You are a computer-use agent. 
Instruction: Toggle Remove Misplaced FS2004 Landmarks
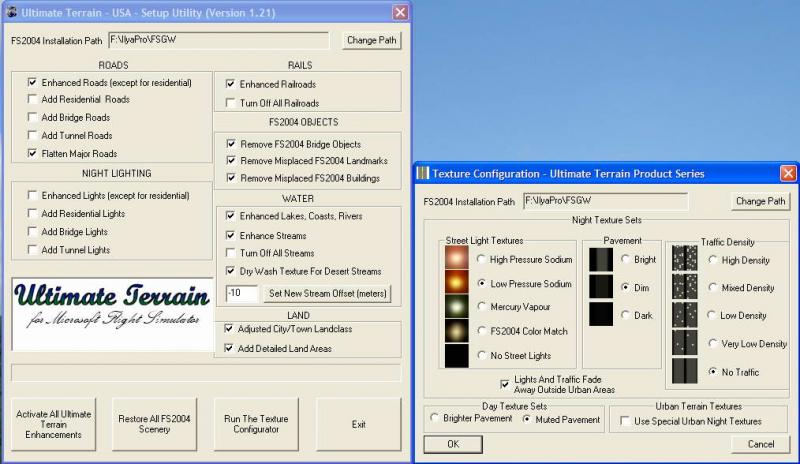(x=231, y=160)
